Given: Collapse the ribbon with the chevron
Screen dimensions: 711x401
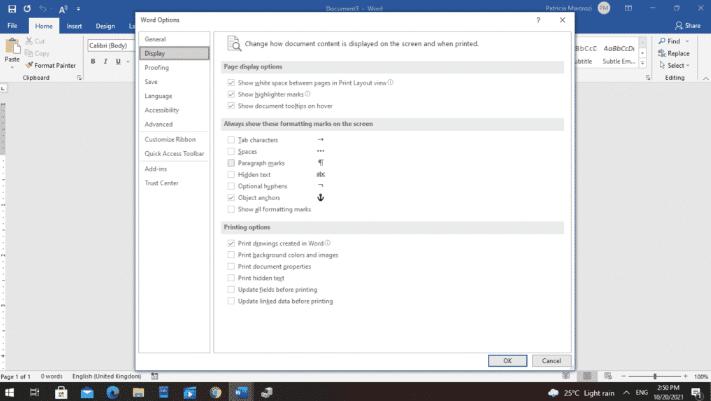Looking at the screenshot, I should (x=706, y=78).
